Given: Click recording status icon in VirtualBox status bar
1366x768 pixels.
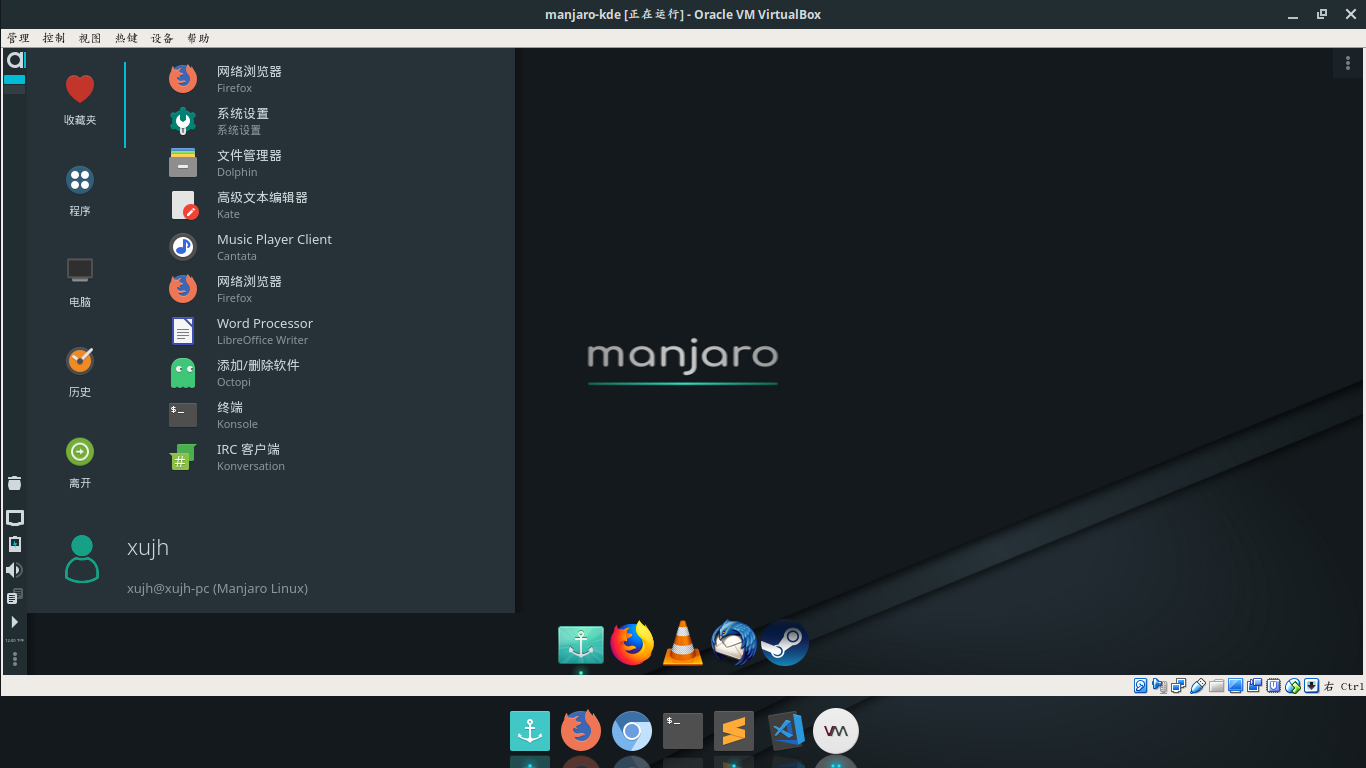Looking at the screenshot, I should 1255,686.
